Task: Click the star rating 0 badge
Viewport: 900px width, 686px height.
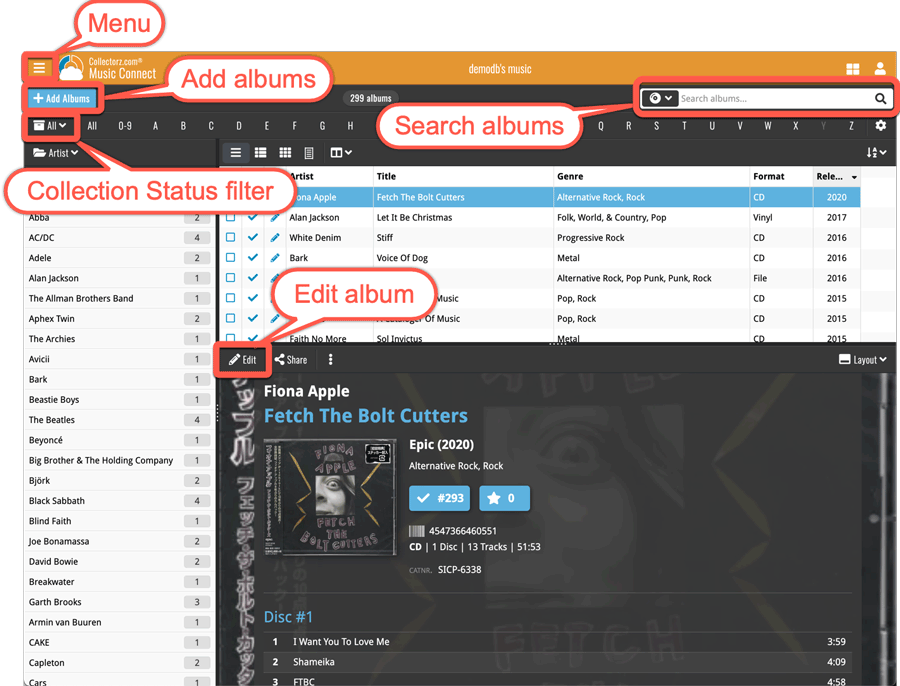Action: 504,498
